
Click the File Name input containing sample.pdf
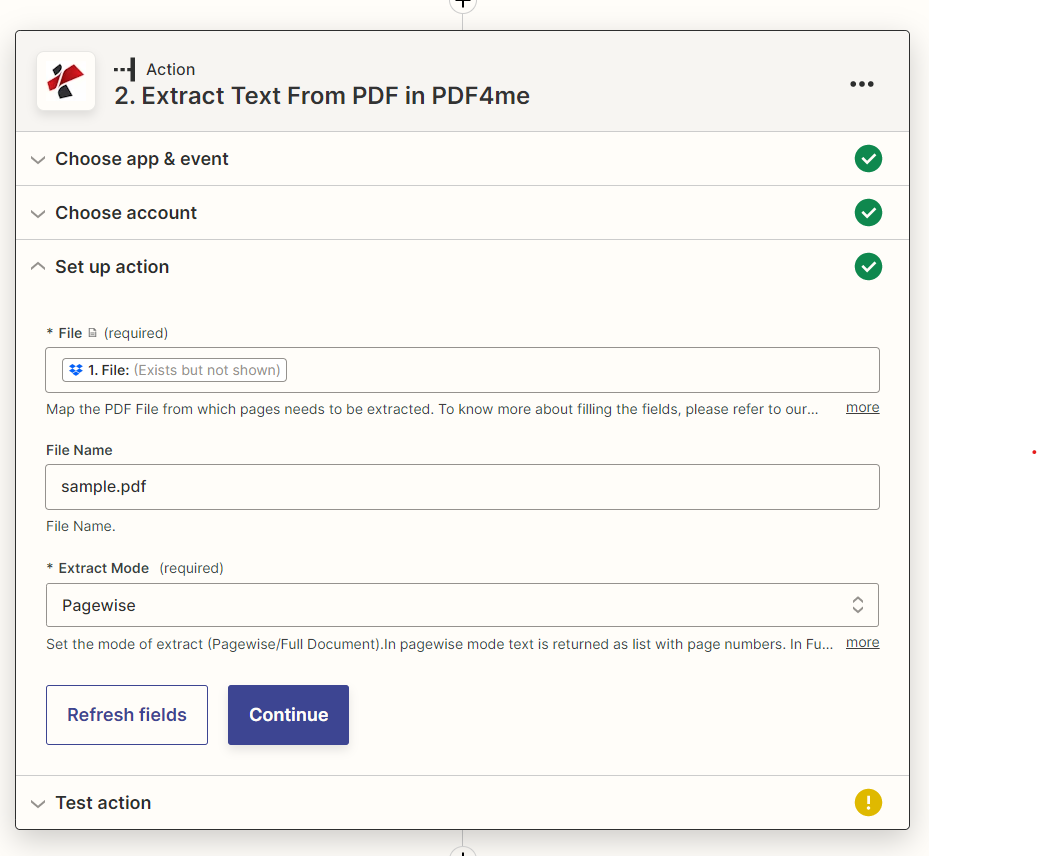pos(462,487)
